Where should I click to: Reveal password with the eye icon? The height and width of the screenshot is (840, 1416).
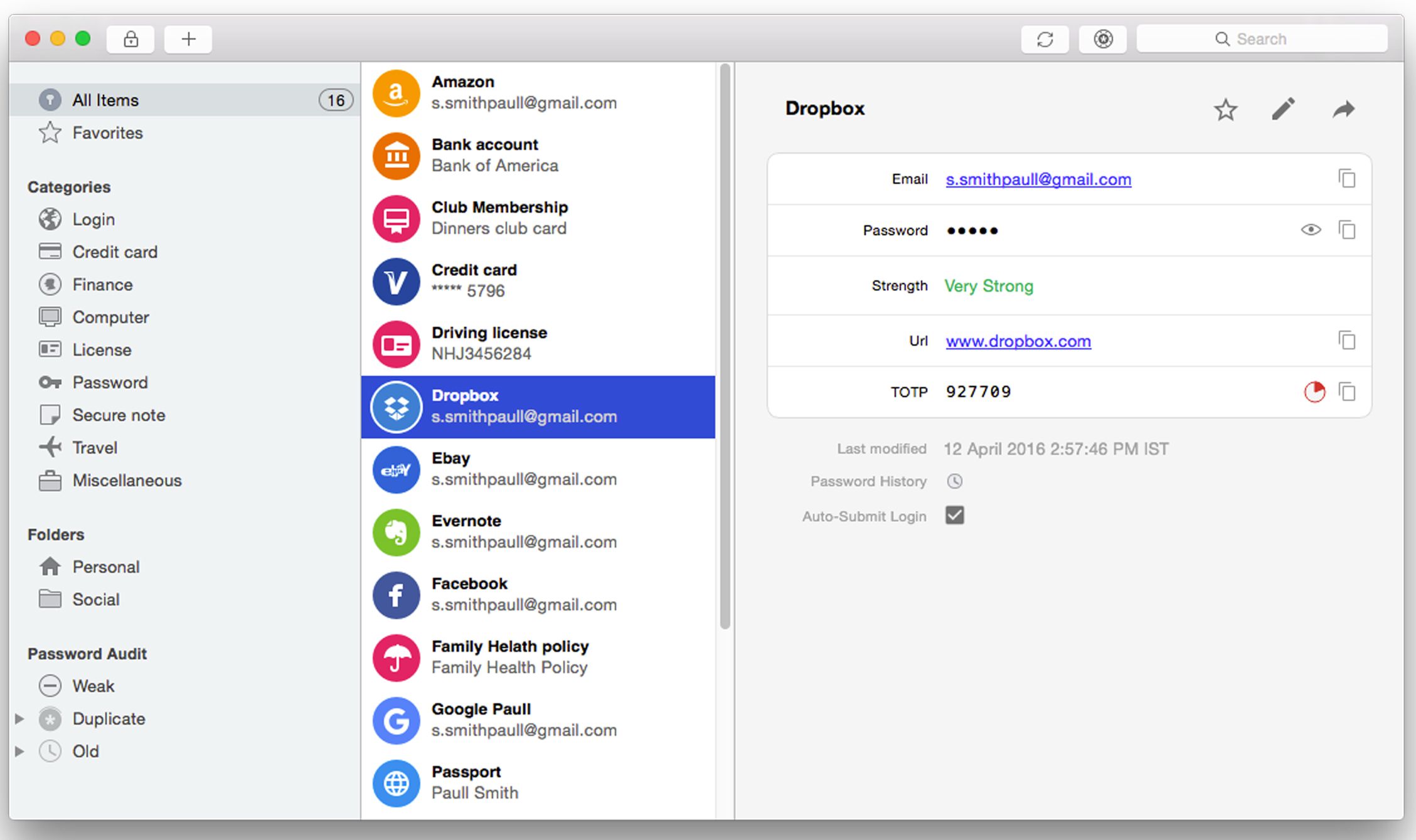click(x=1311, y=230)
